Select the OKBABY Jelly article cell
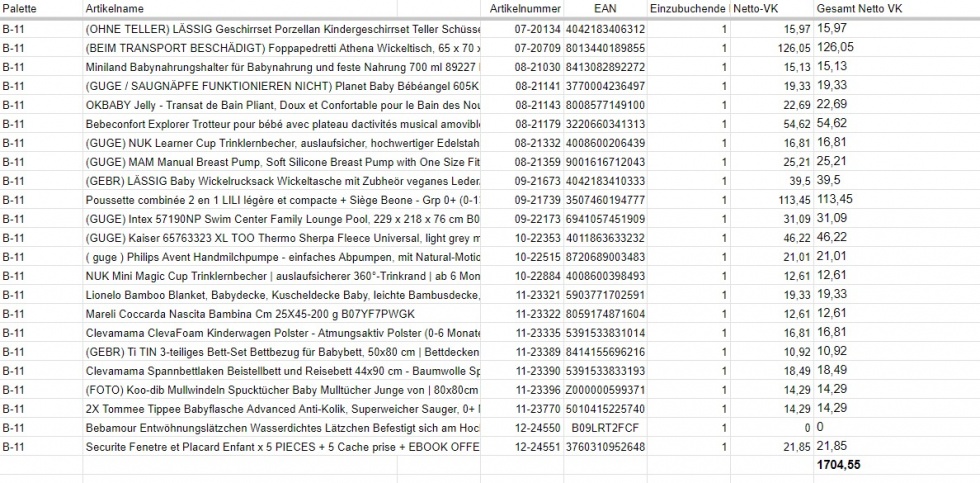Screen dimensions: 980x483 pos(282,105)
